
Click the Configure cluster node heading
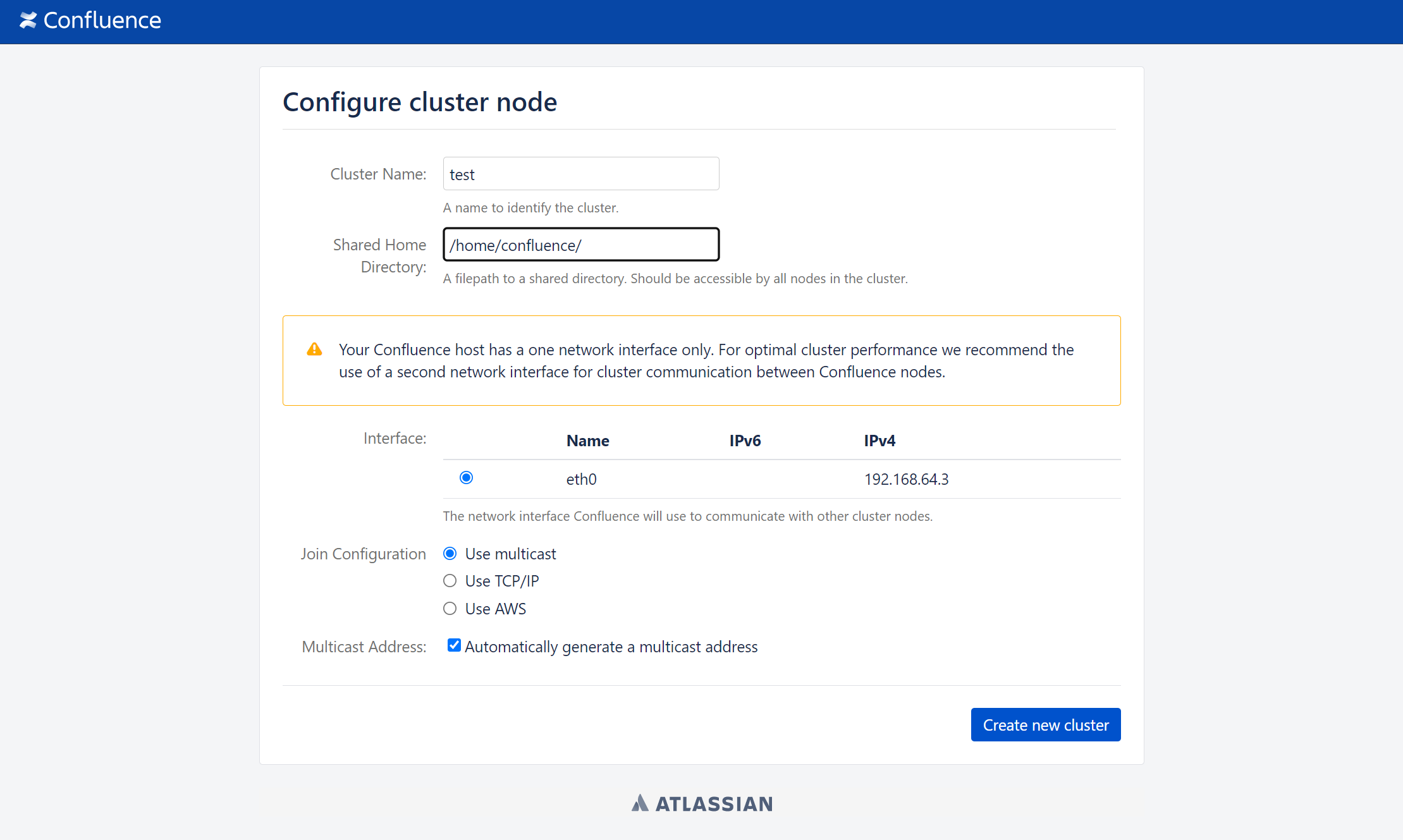[420, 102]
